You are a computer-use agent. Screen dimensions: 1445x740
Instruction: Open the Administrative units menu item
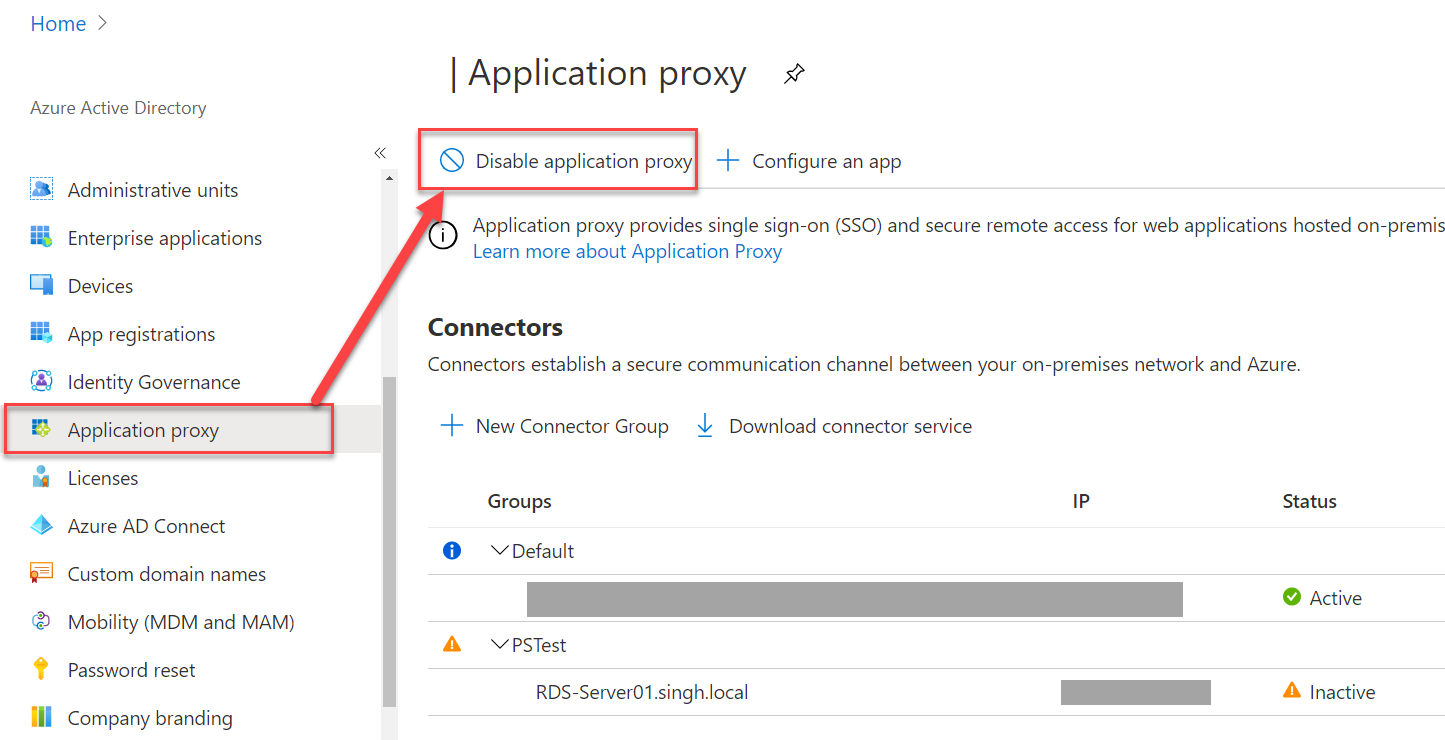[152, 190]
